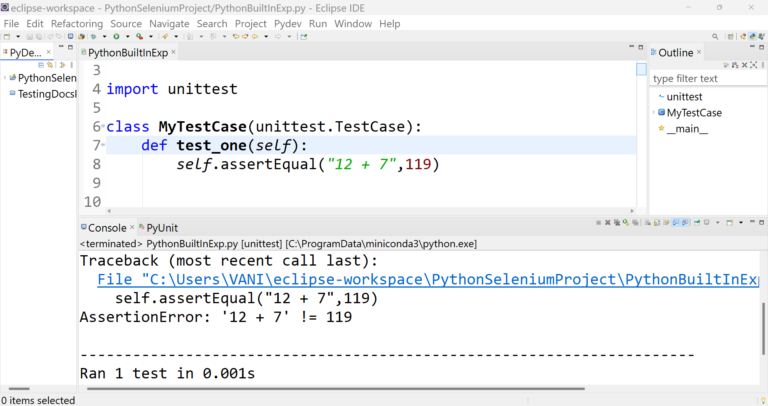Screen dimensions: 768x406
Task: Click the Debug bug toolbar icon
Action: pyautogui.click(x=93, y=36)
